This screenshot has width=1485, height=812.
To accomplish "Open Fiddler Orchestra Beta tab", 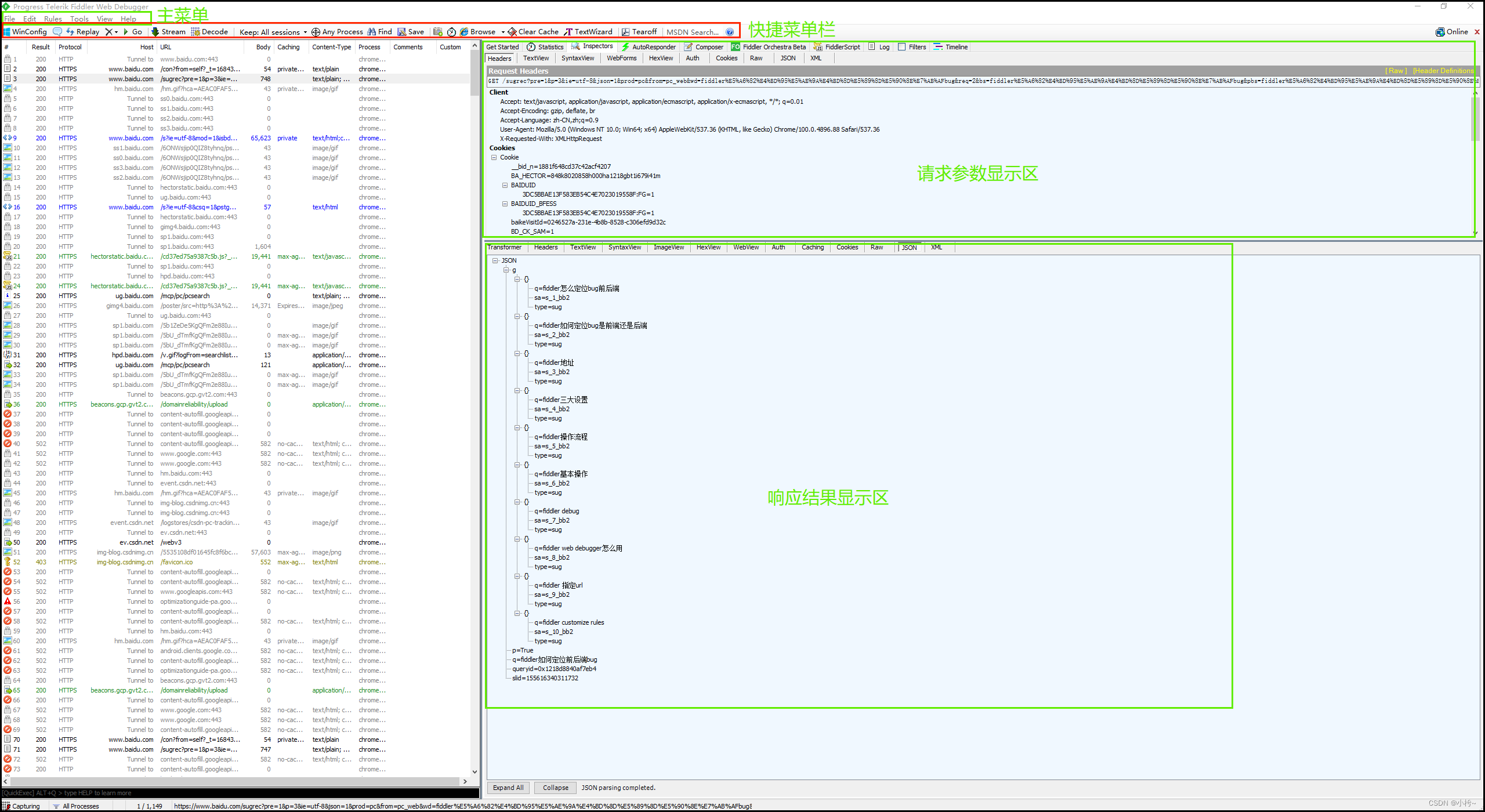I will click(769, 47).
